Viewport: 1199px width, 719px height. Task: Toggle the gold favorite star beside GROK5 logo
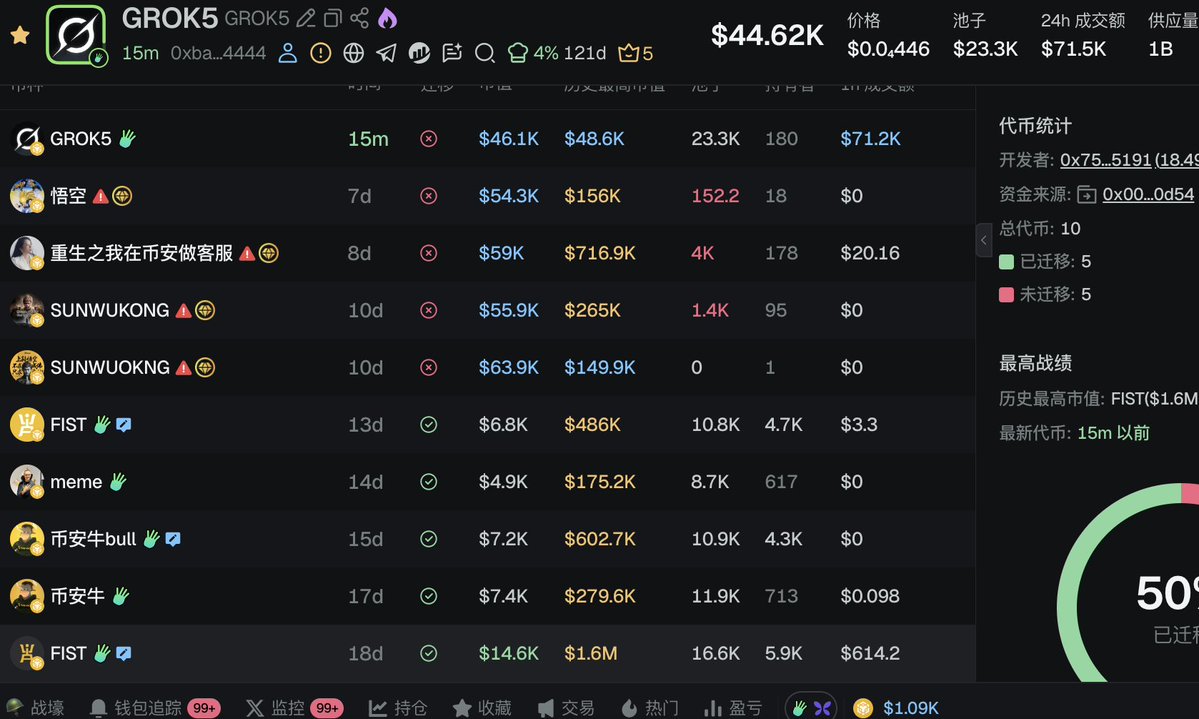coord(20,34)
